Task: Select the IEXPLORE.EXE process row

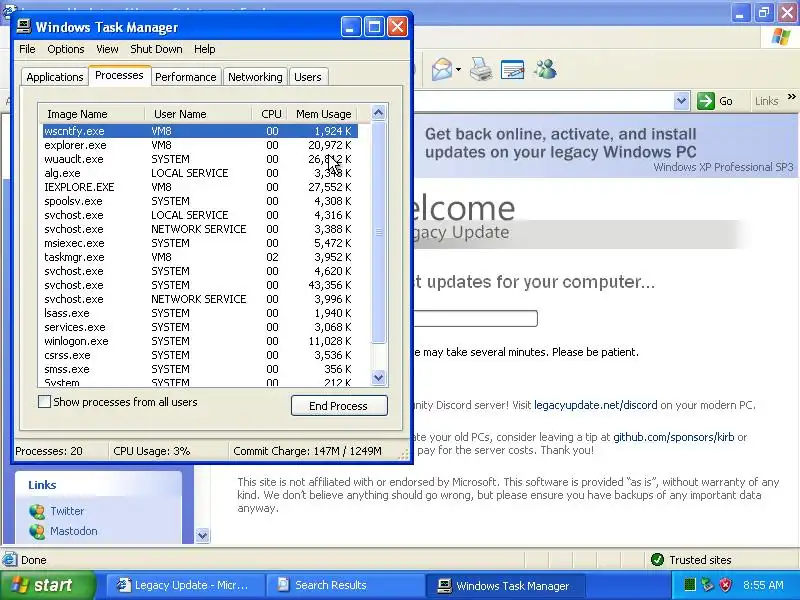Action: pyautogui.click(x=200, y=187)
